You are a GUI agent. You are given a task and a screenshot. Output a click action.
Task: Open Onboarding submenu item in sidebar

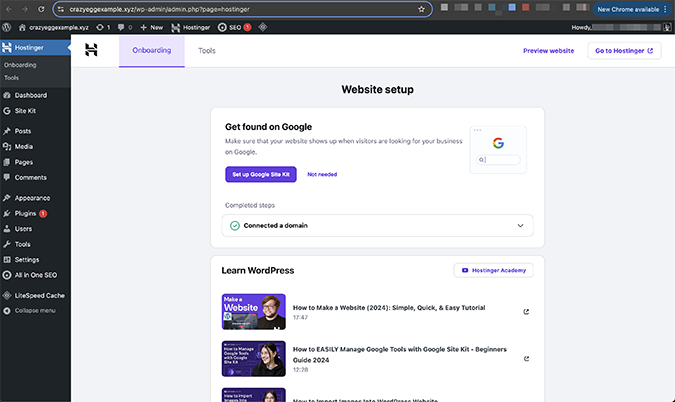click(20, 65)
